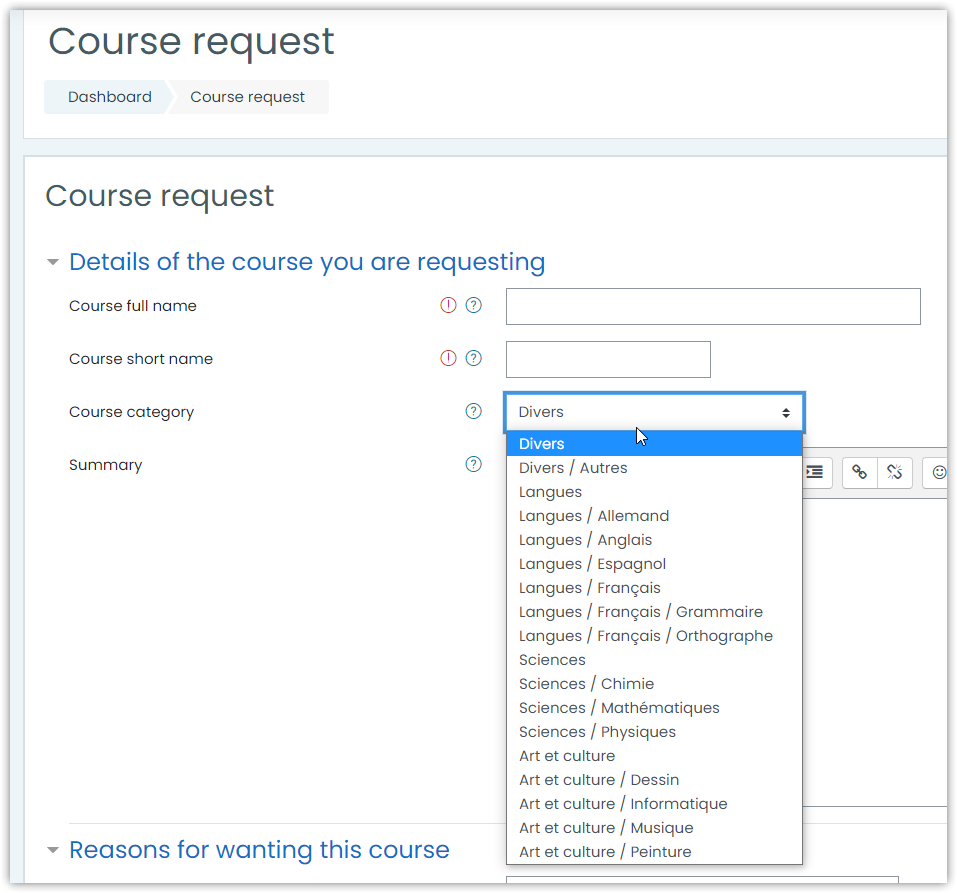Select Sciences / Physiques option

[654, 732]
